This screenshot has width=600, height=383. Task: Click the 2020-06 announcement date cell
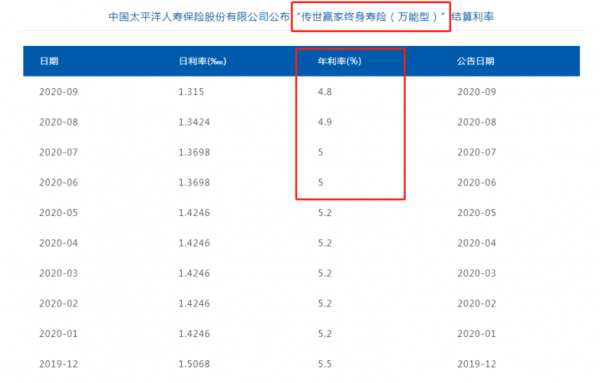pyautogui.click(x=477, y=183)
